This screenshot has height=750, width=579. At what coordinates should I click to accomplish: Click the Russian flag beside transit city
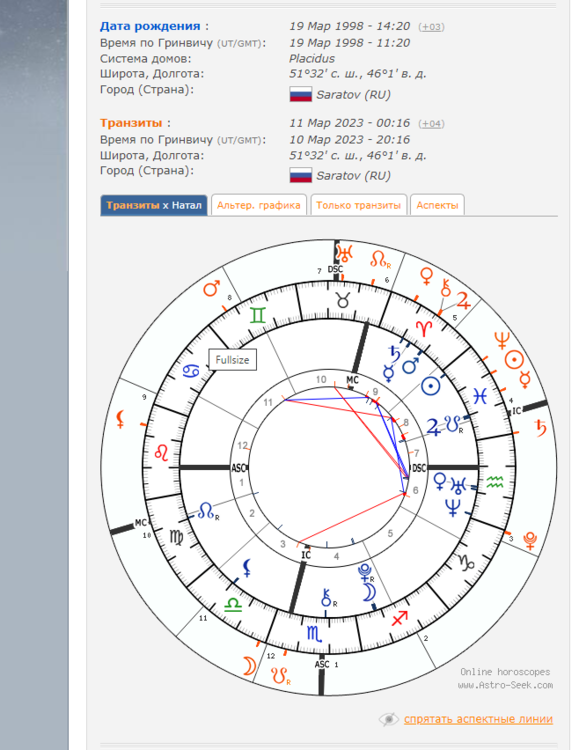(301, 175)
